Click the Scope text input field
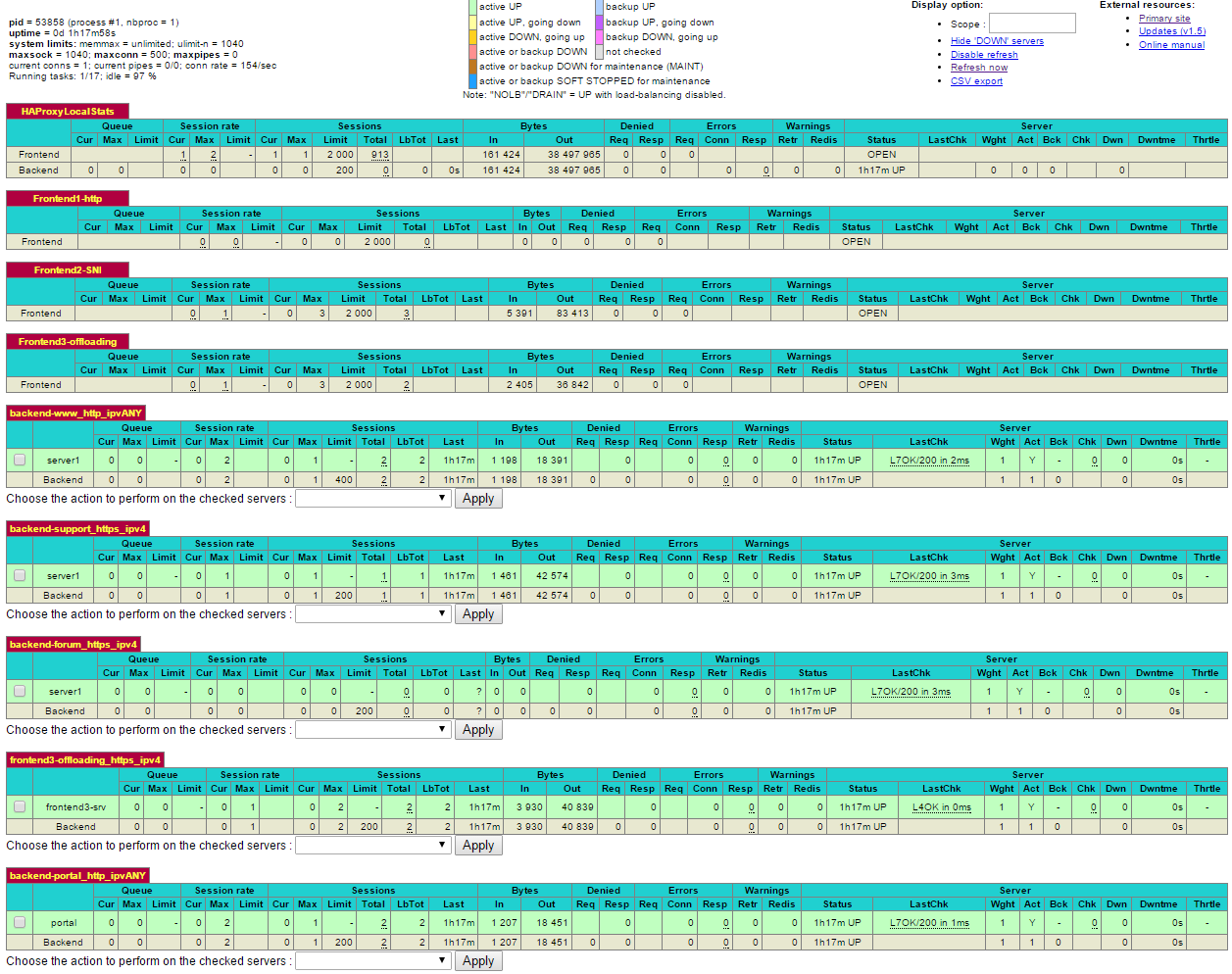1232x974 pixels. pos(1031,24)
